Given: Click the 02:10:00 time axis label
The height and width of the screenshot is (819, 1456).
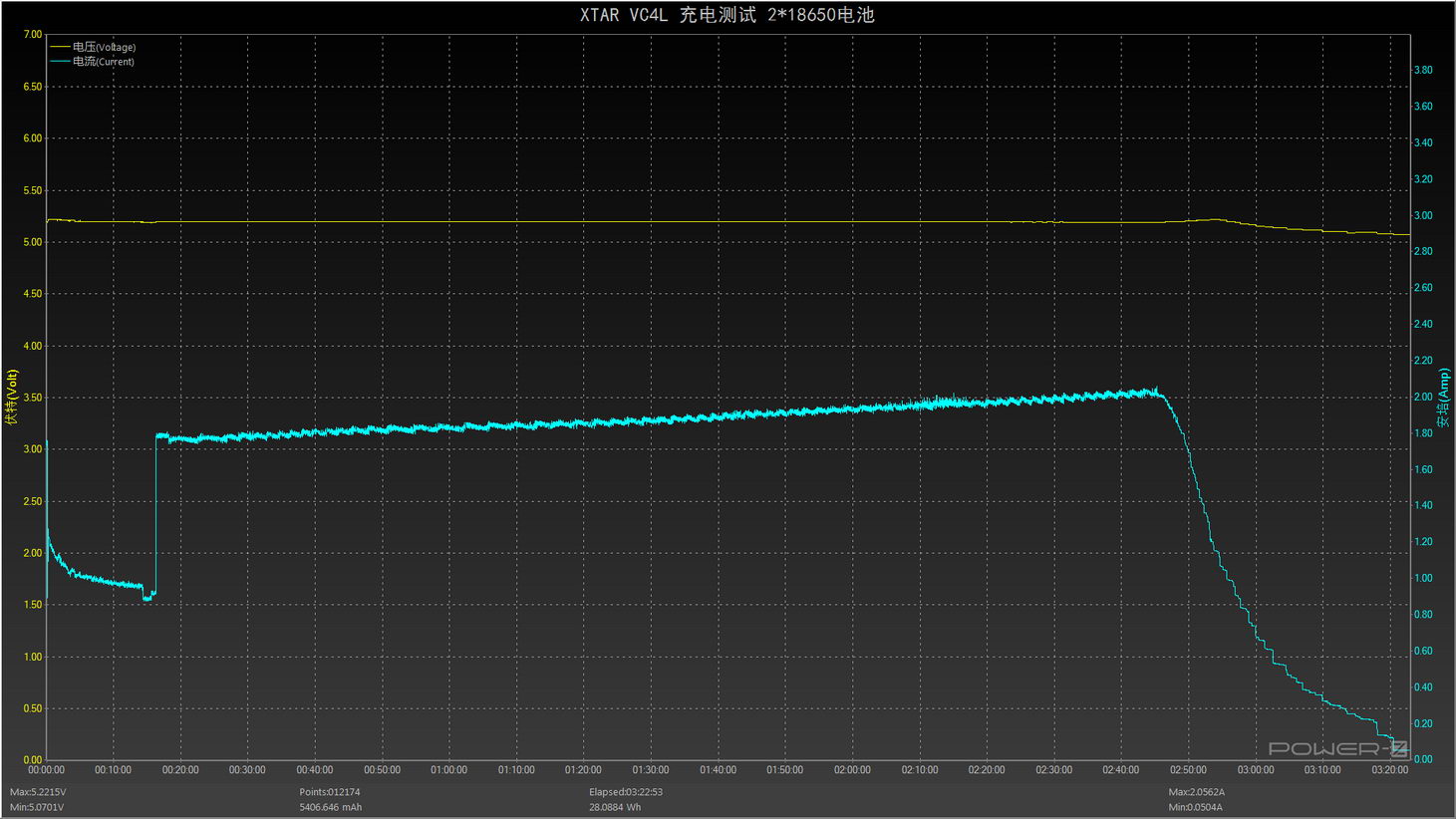Looking at the screenshot, I should (x=920, y=770).
